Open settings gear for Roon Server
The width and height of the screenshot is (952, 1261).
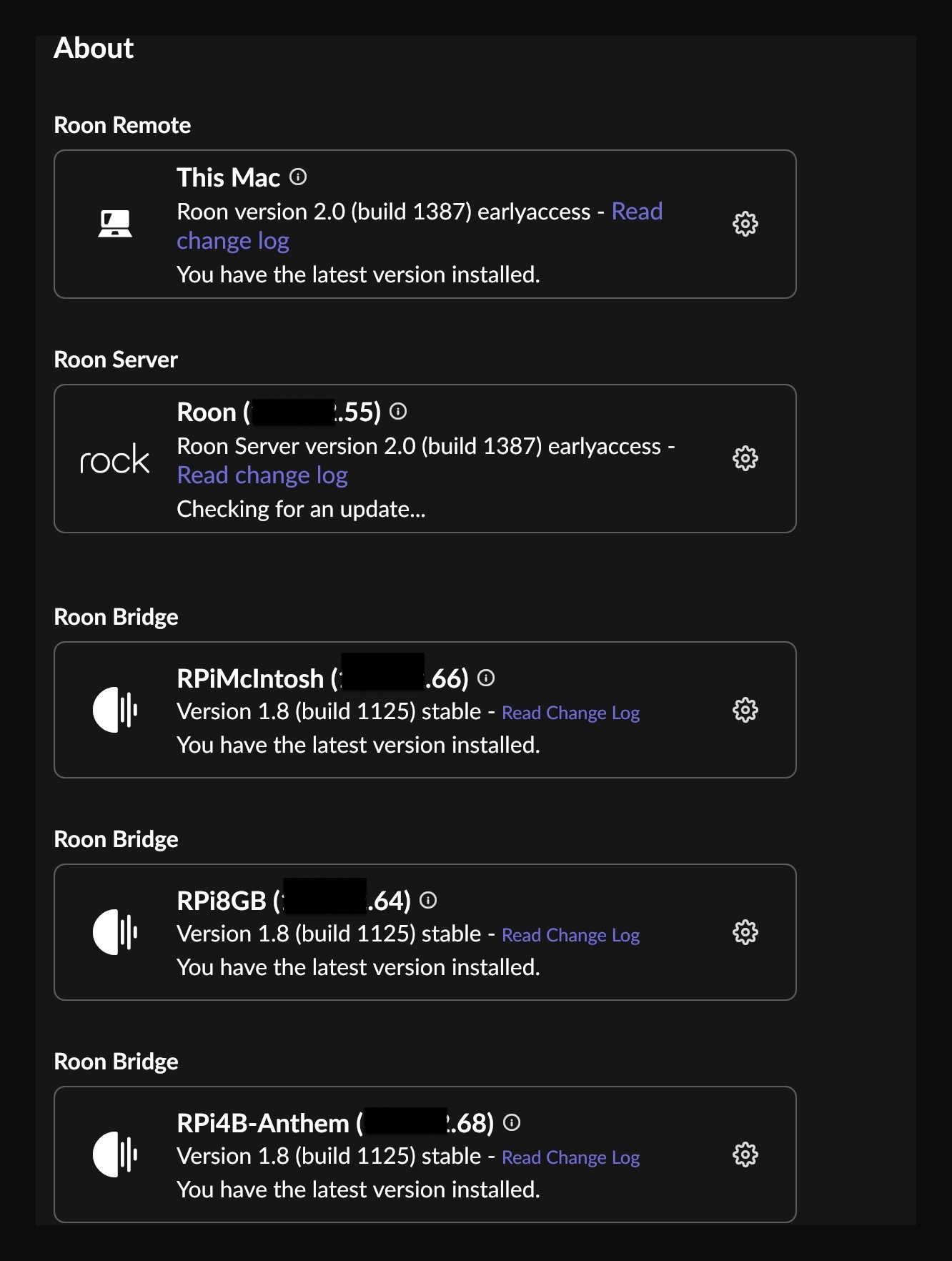point(745,458)
